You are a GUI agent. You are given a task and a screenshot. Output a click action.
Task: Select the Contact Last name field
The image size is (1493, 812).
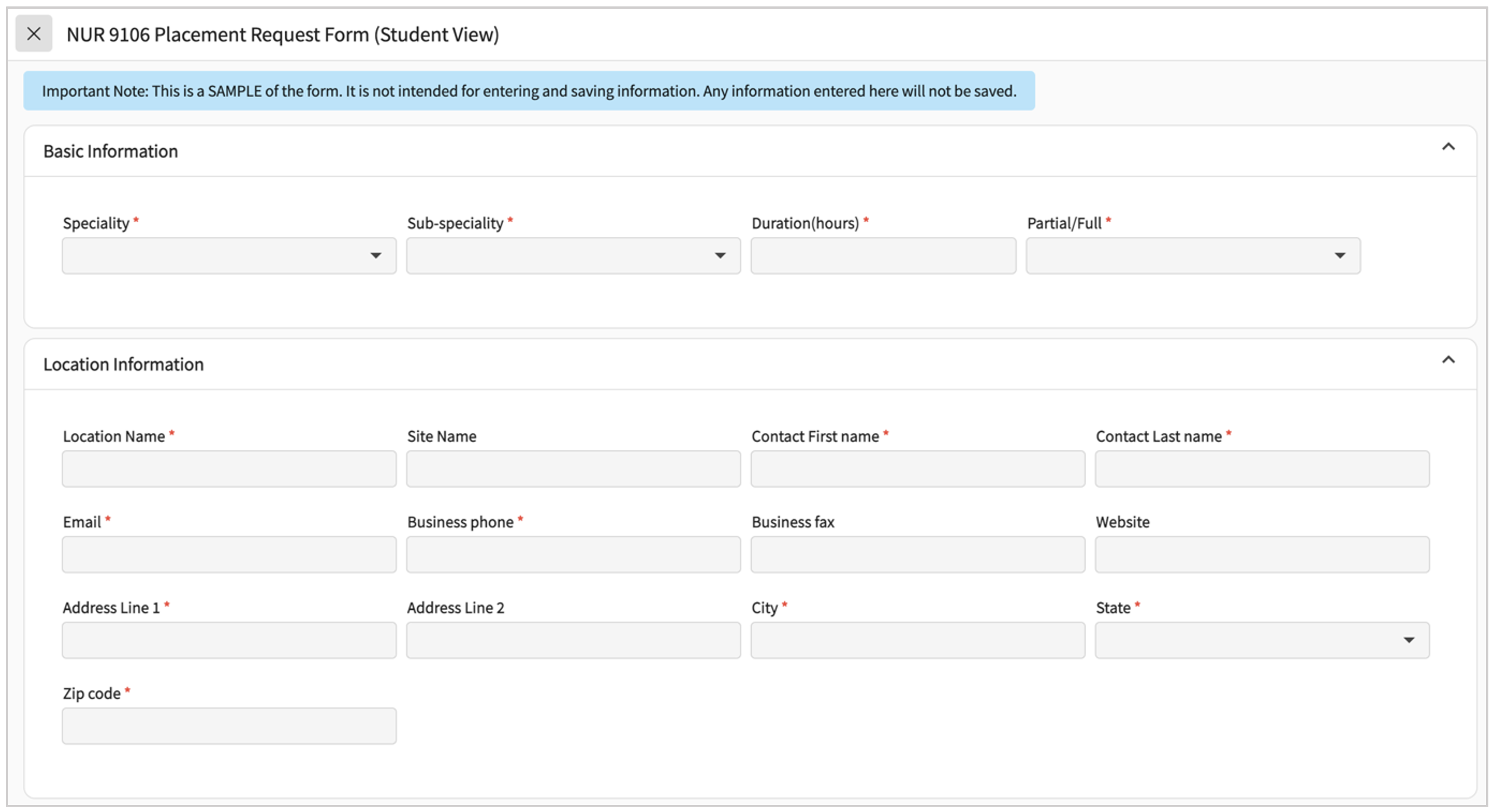pyautogui.click(x=1262, y=468)
